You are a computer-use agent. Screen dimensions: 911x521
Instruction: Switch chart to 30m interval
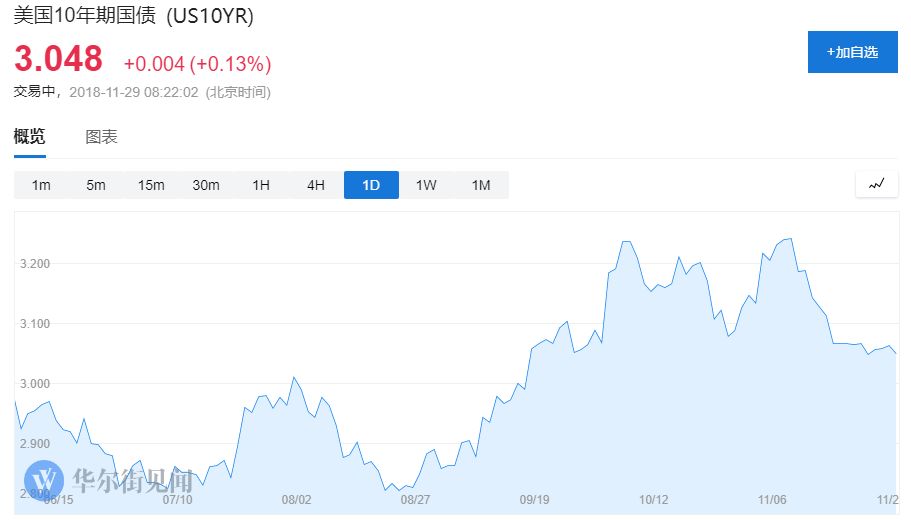pyautogui.click(x=206, y=185)
